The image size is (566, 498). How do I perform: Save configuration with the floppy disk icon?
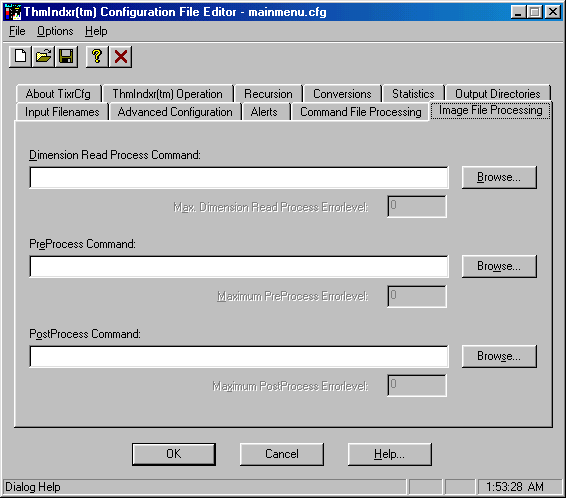(x=66, y=57)
